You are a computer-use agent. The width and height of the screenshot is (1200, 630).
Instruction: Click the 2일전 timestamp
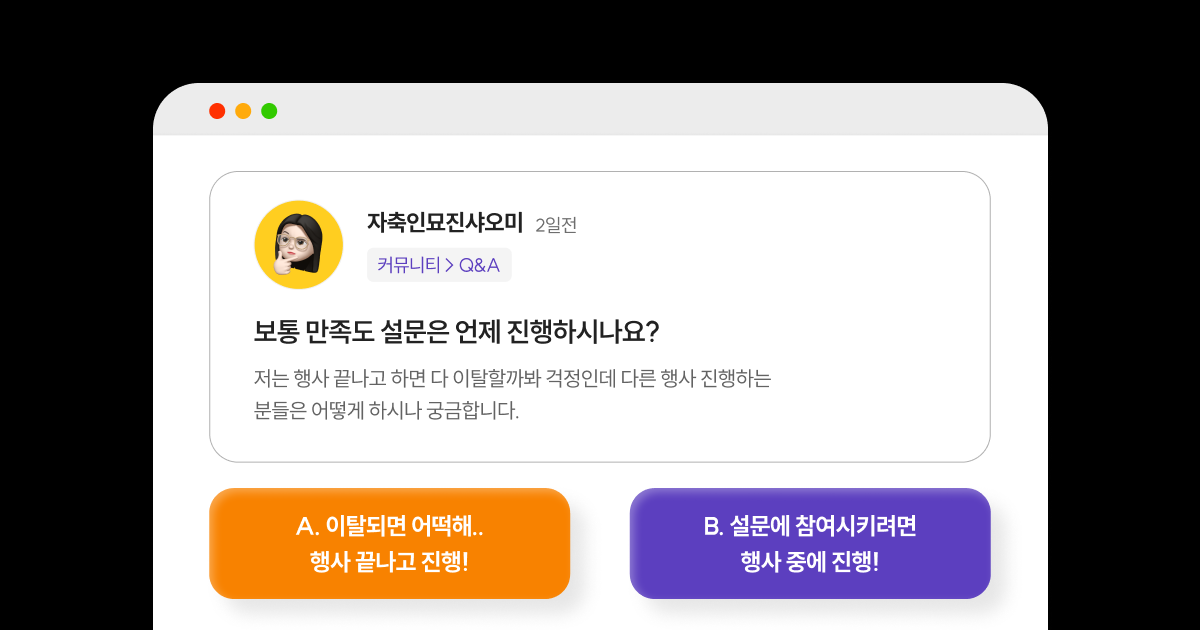pos(556,225)
